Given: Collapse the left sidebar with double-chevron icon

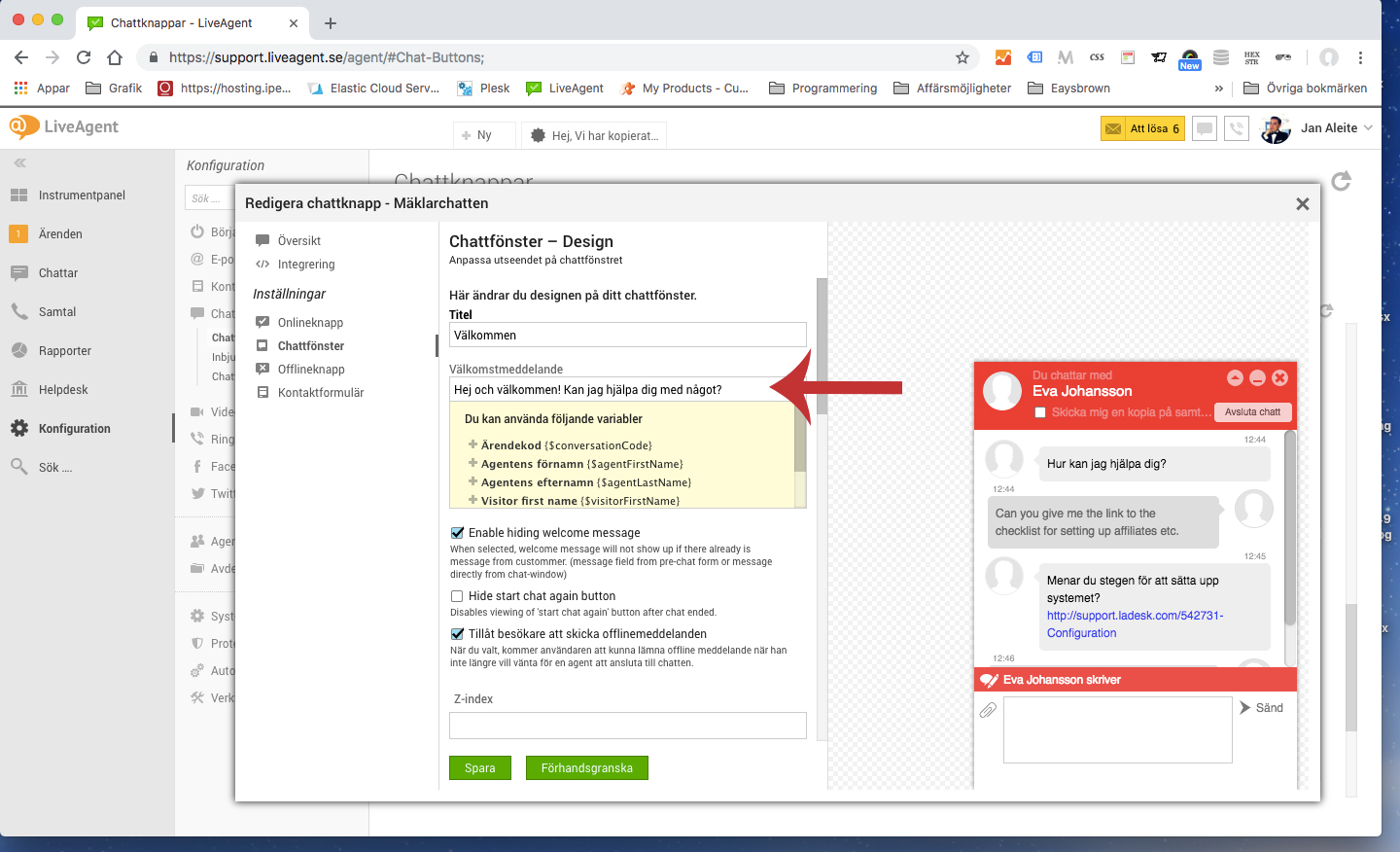Looking at the screenshot, I should [x=19, y=163].
